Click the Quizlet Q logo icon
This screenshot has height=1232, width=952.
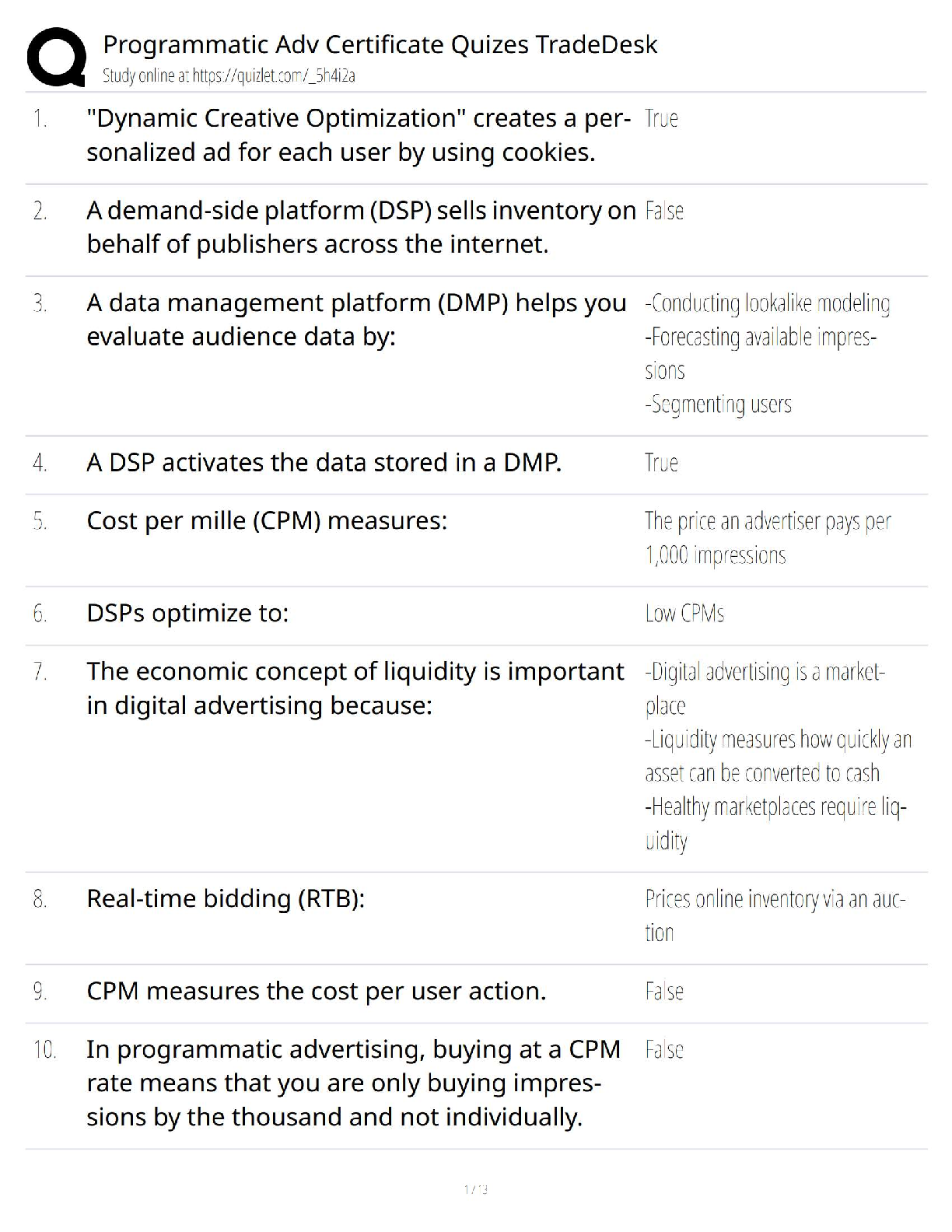(56, 56)
